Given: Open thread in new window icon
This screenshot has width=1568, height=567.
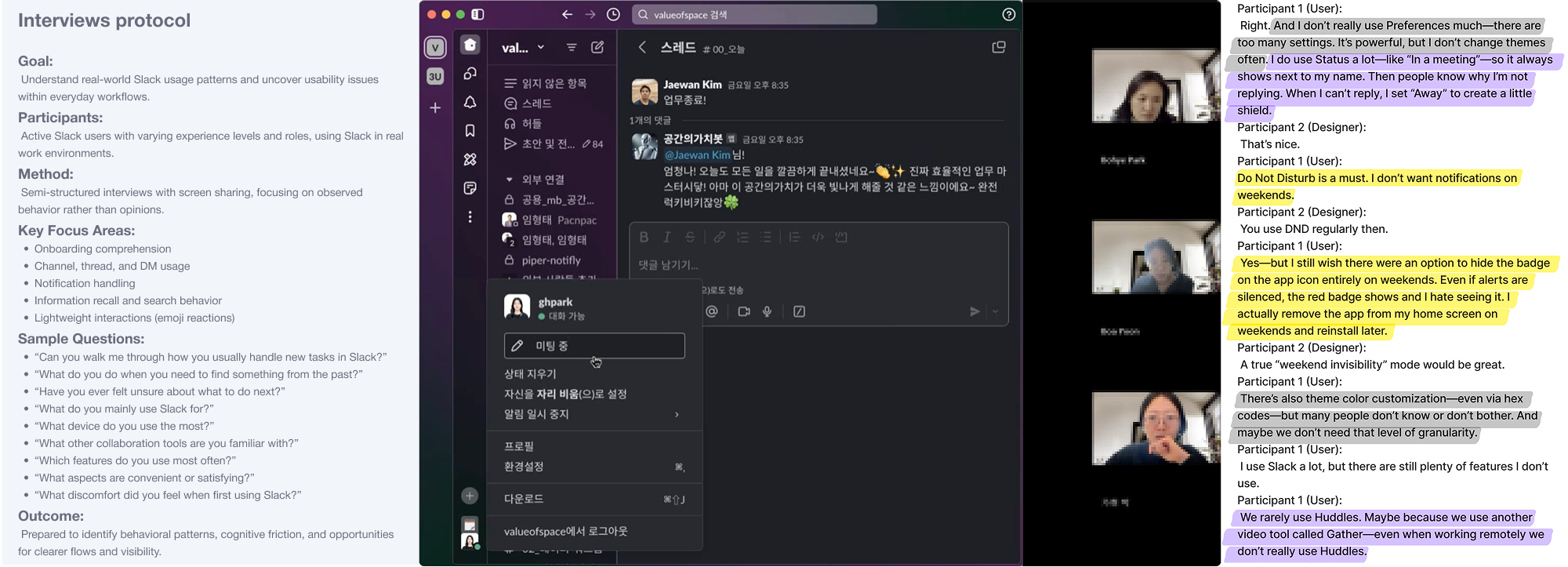Looking at the screenshot, I should tap(999, 47).
